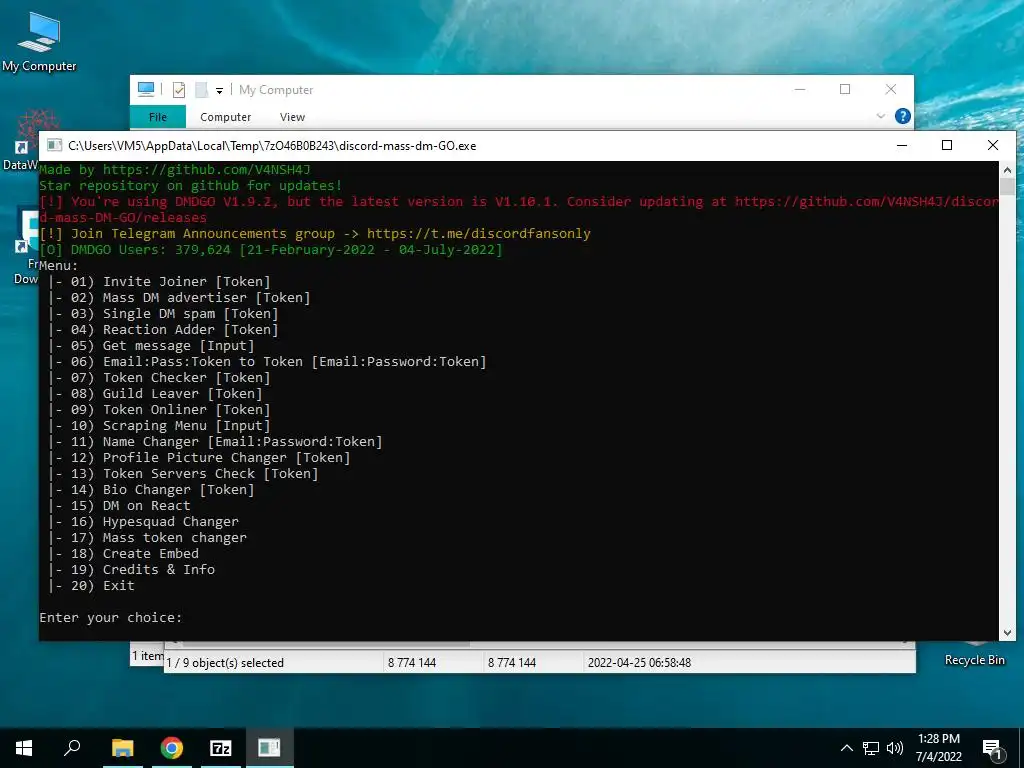Click the console vertical scrollbar thumb

(1007, 187)
